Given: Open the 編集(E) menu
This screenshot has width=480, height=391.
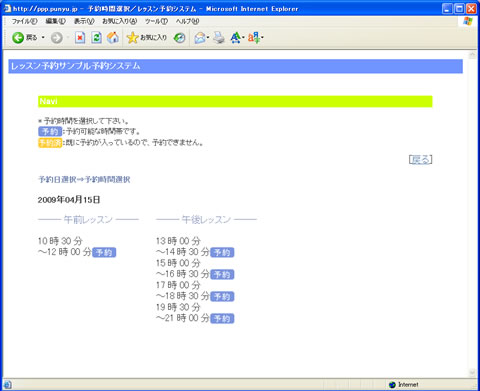Looking at the screenshot, I should point(55,21).
